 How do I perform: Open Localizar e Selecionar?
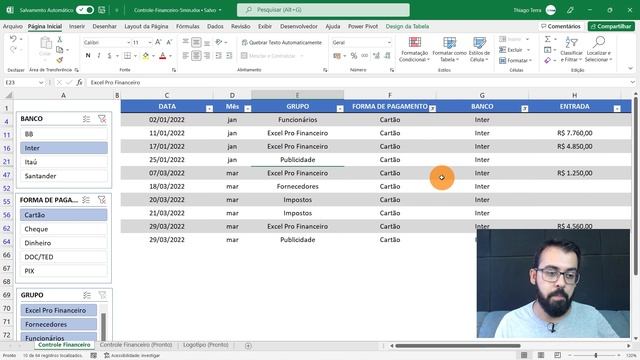tap(598, 49)
